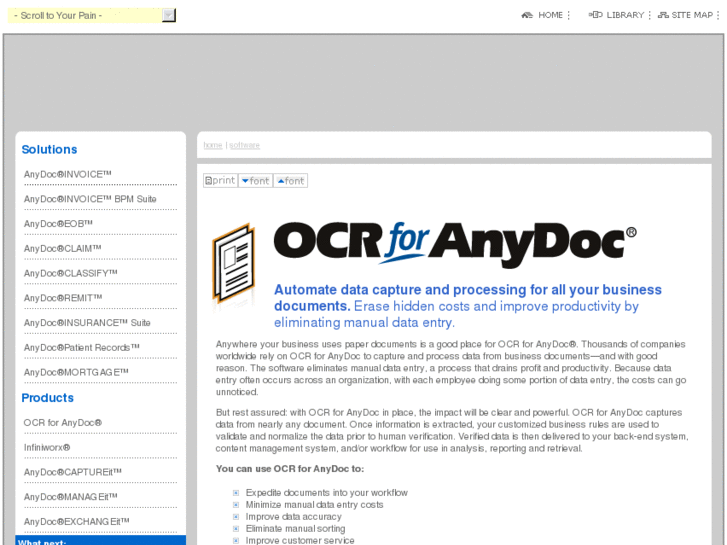The height and width of the screenshot is (545, 727).
Task: Open the LIBRARY navigation link
Action: point(625,15)
